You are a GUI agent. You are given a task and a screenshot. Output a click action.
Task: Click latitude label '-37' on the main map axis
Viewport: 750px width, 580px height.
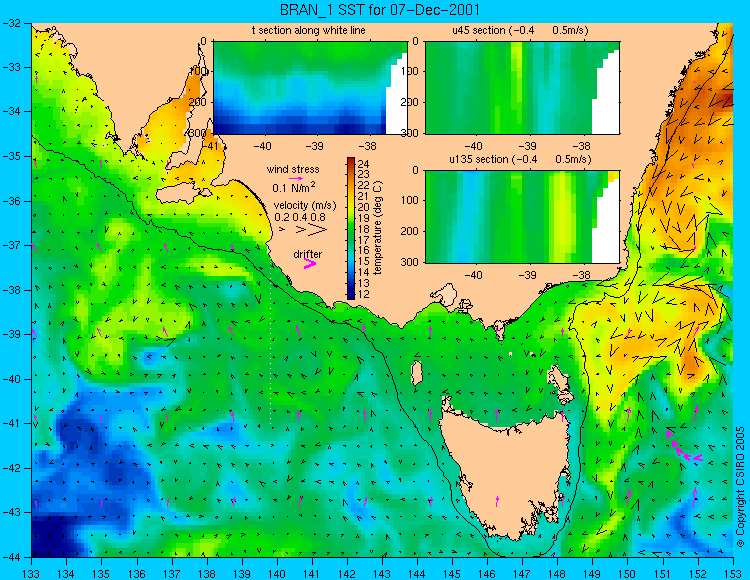coord(12,245)
